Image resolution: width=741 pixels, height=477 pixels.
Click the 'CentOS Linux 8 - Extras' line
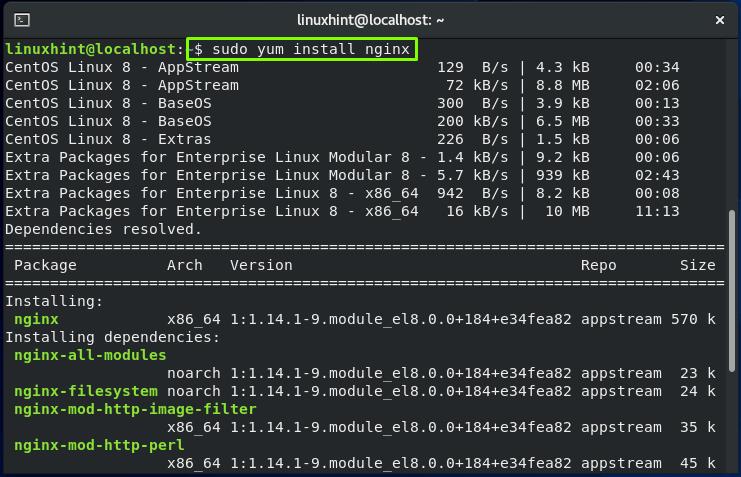108,139
